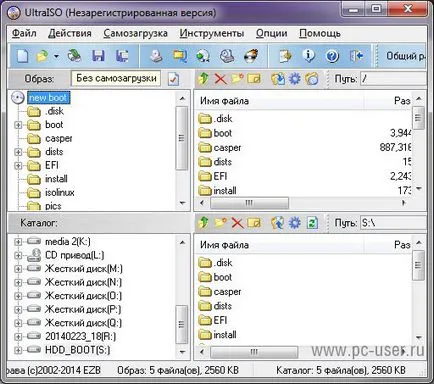Click the image properties icon beside boot field

pos(173,79)
